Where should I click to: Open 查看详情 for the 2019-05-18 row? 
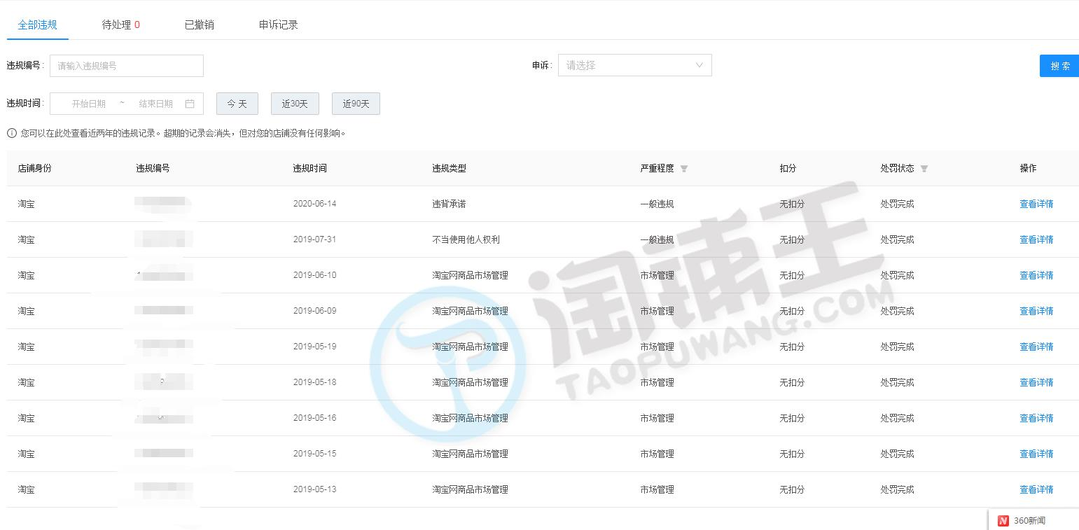tap(1036, 383)
